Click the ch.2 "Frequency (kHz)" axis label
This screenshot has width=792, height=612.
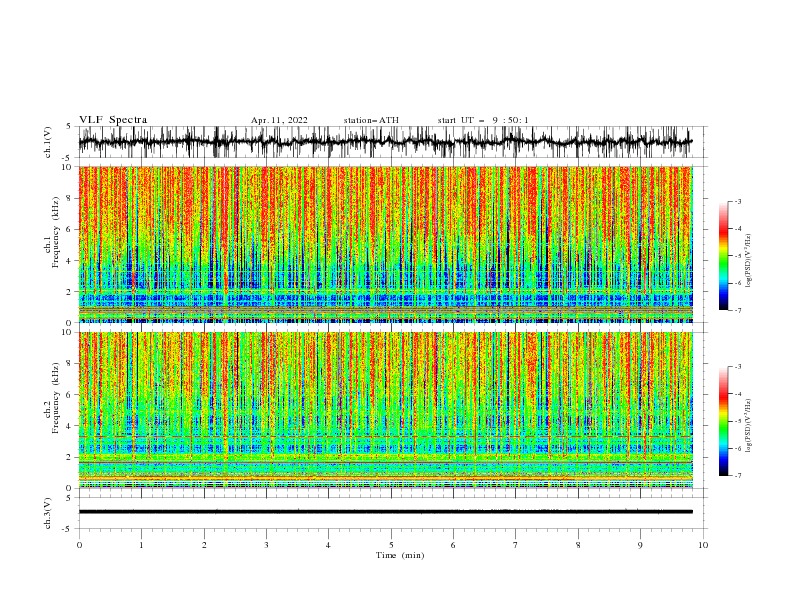[x=56, y=396]
